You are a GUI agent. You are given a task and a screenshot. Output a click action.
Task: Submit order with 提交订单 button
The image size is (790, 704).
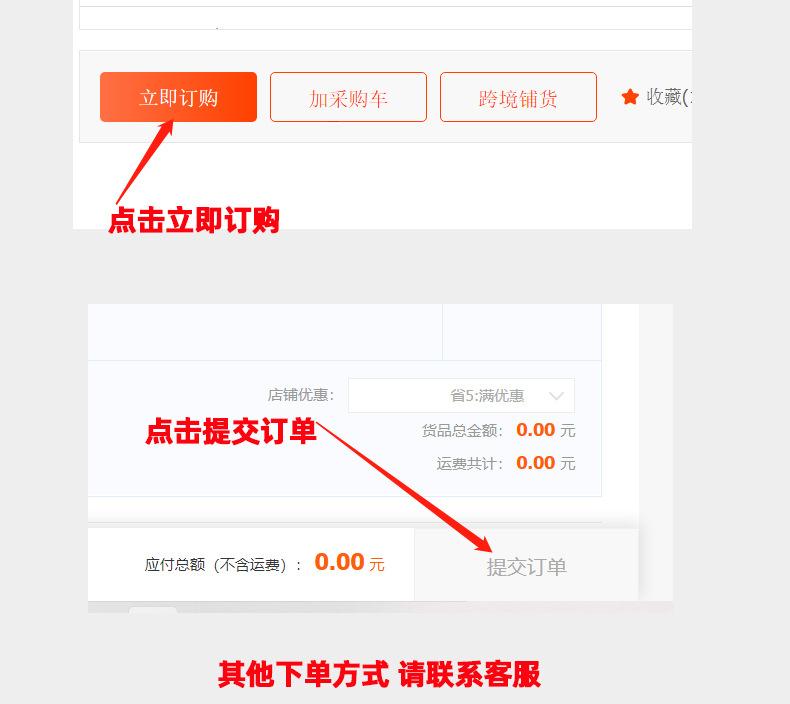pos(526,565)
